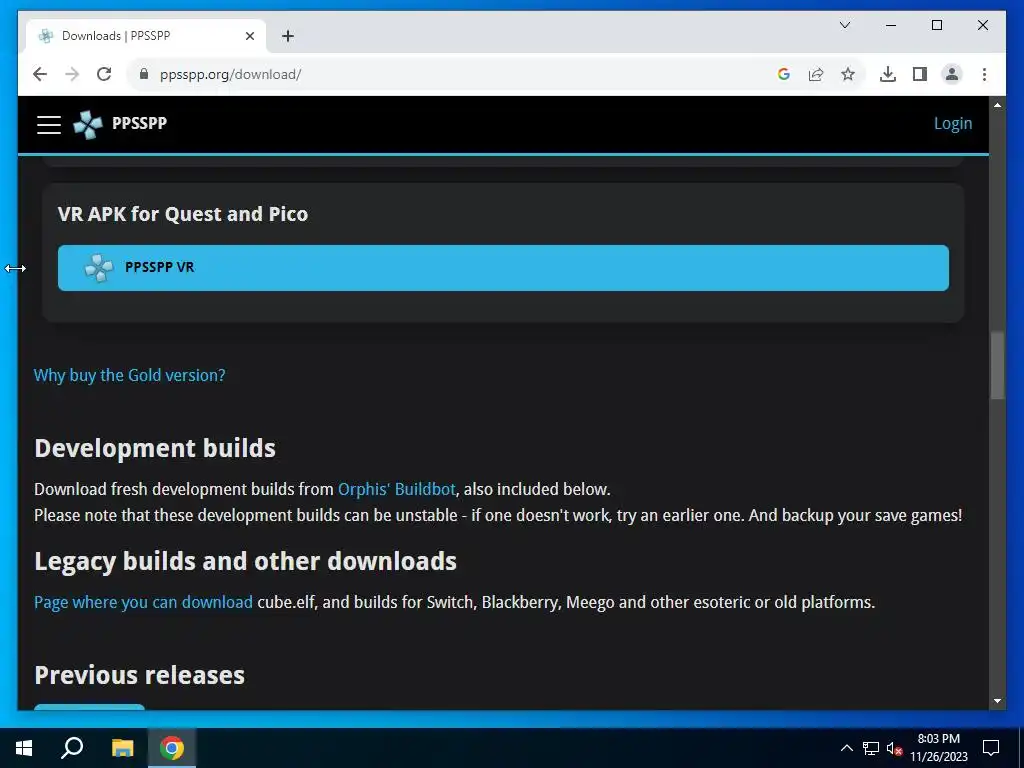Select the Downloads | PPSSPP tab
The image size is (1024, 768).
pyautogui.click(x=146, y=36)
